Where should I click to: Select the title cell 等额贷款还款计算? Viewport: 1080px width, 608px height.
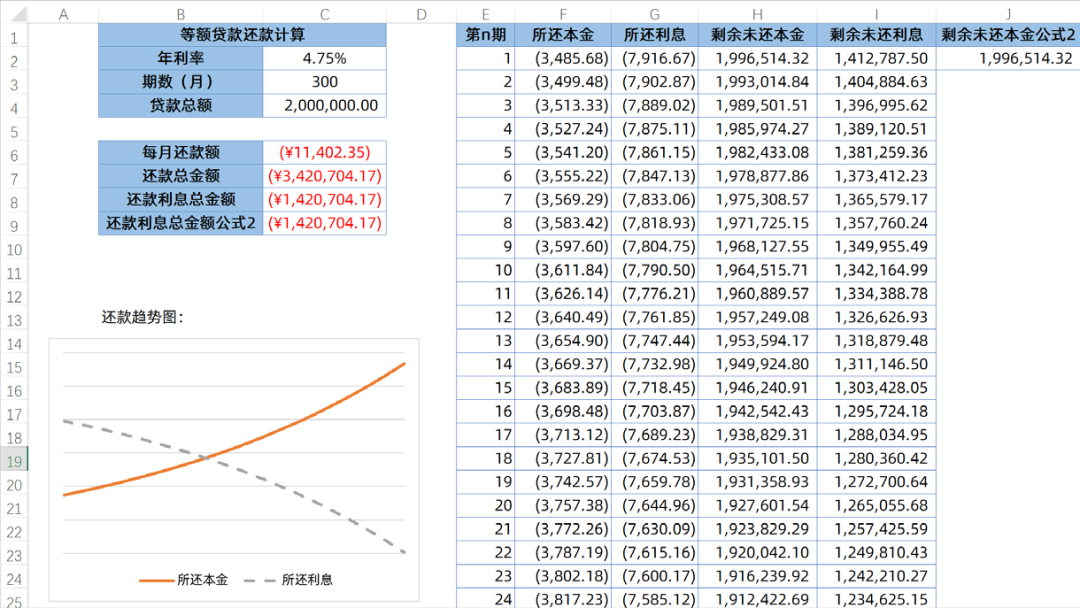[x=242, y=35]
